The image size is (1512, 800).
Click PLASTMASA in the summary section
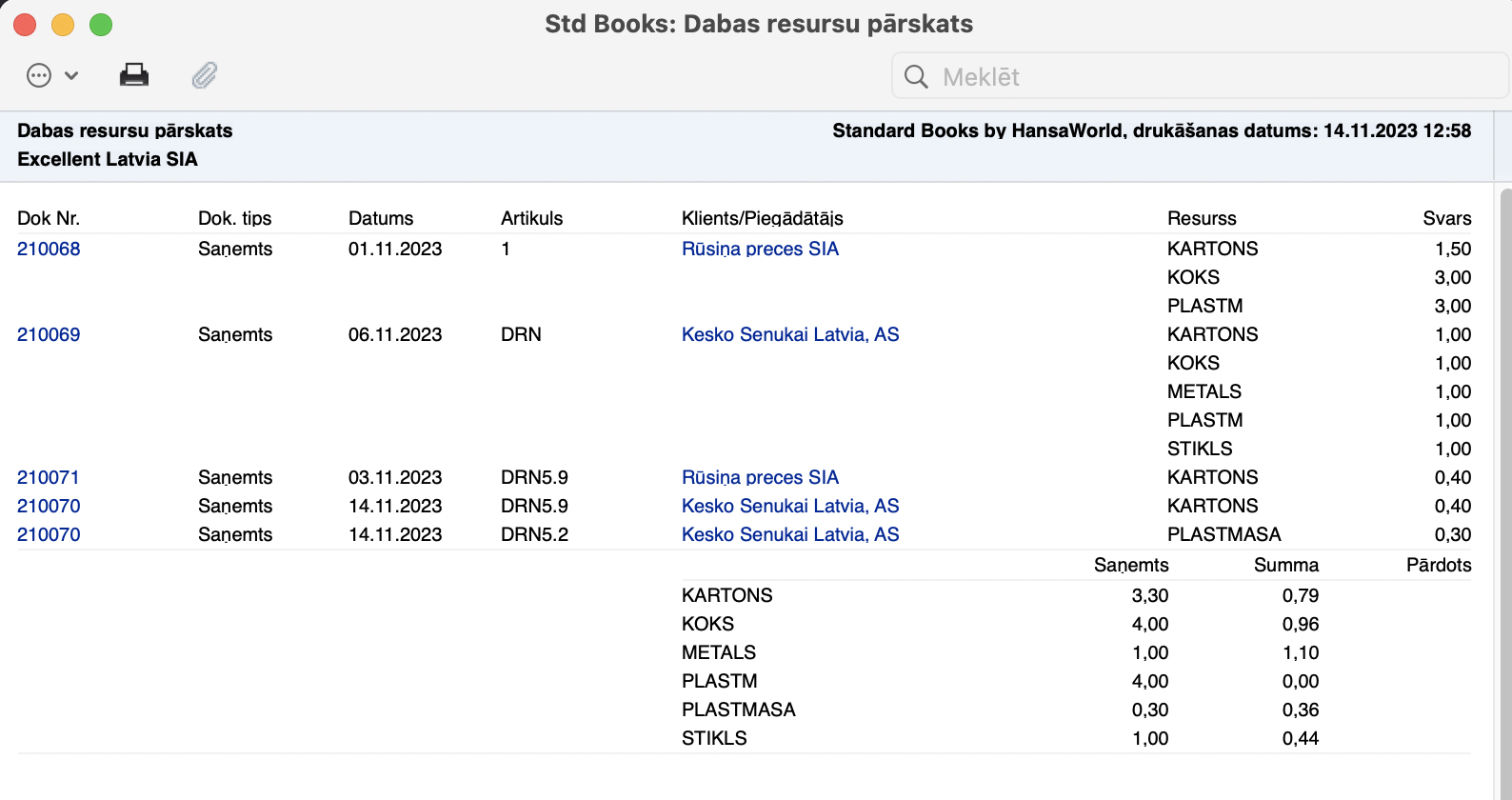coord(739,710)
